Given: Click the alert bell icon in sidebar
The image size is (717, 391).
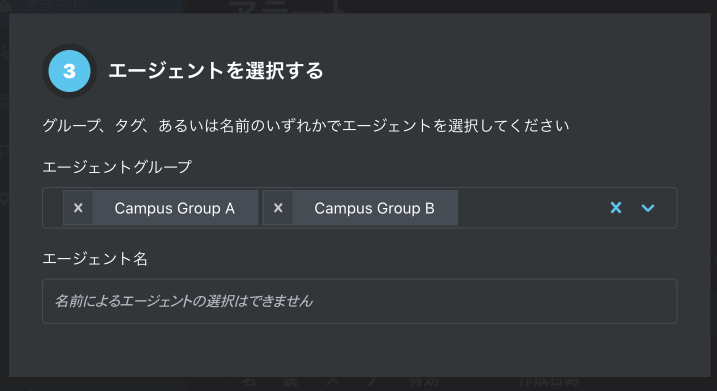Looking at the screenshot, I should pyautogui.click(x=5, y=5).
